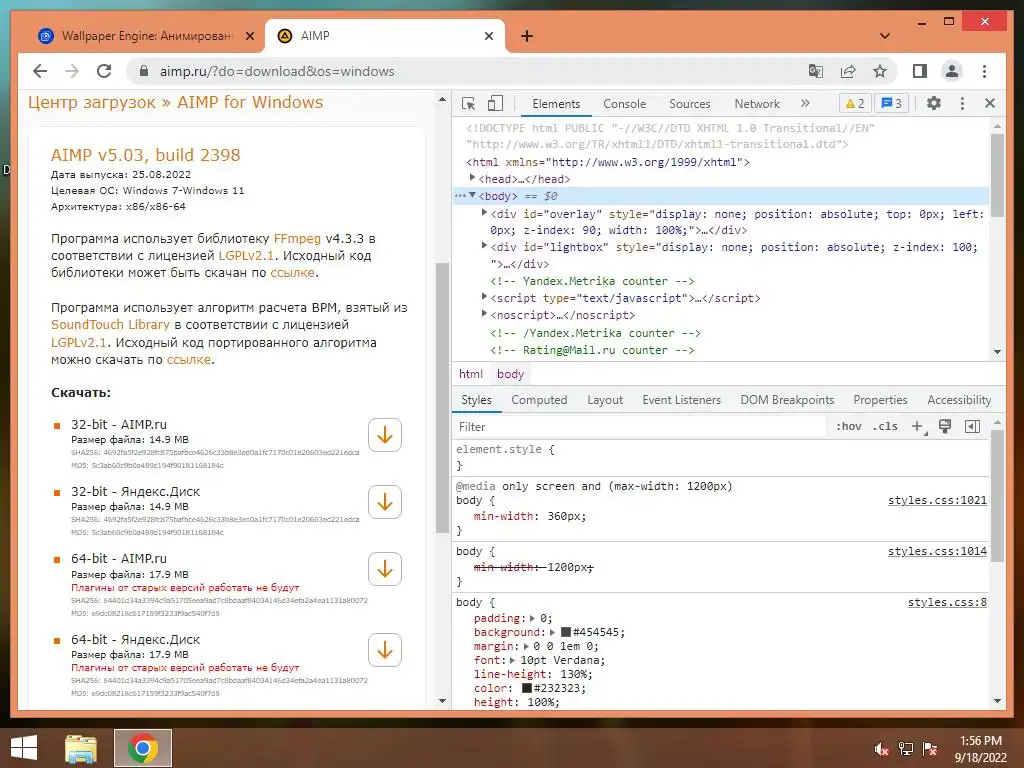Click the #232323 color swatch
1024x768 pixels.
(526, 688)
